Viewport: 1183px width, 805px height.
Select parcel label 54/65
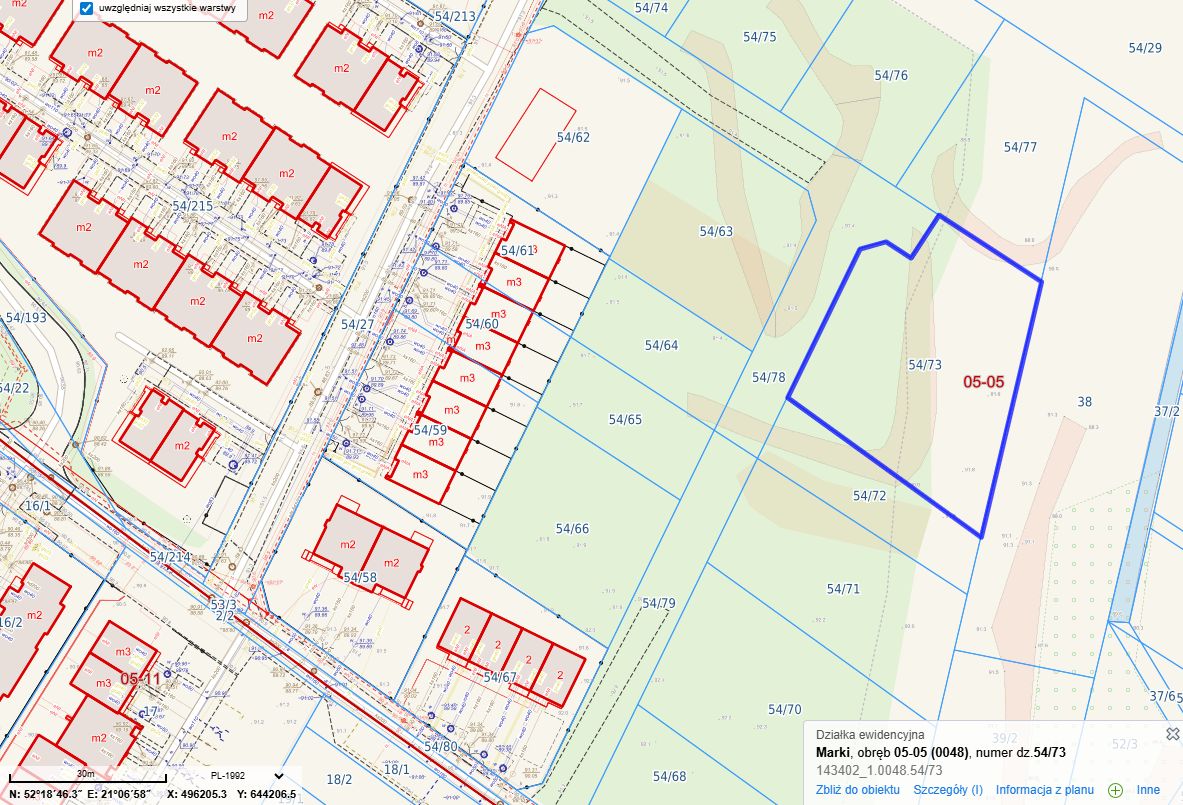(625, 419)
